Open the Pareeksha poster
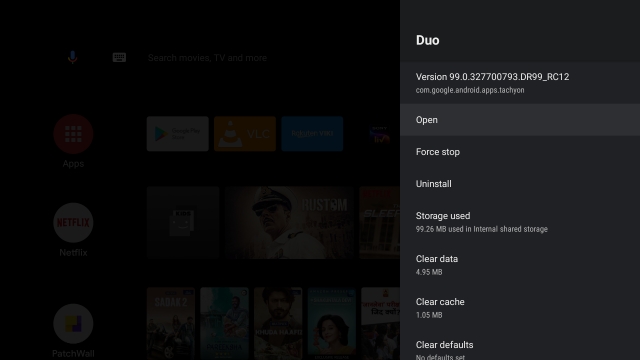 pos(224,324)
